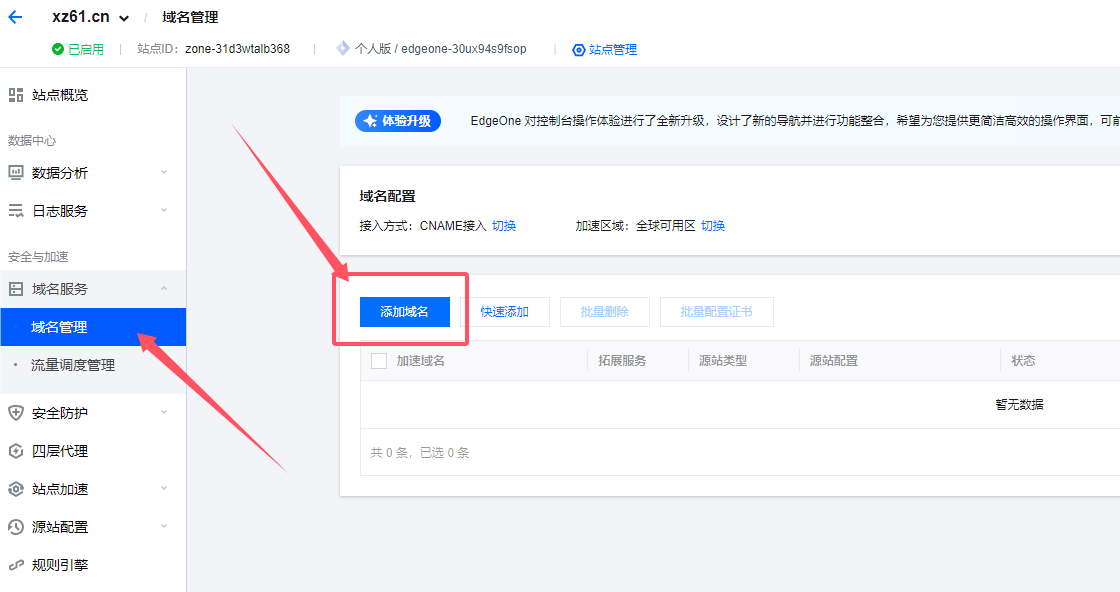Expand the 安全防护 menu chevron
The image size is (1120, 592).
pyautogui.click(x=164, y=412)
